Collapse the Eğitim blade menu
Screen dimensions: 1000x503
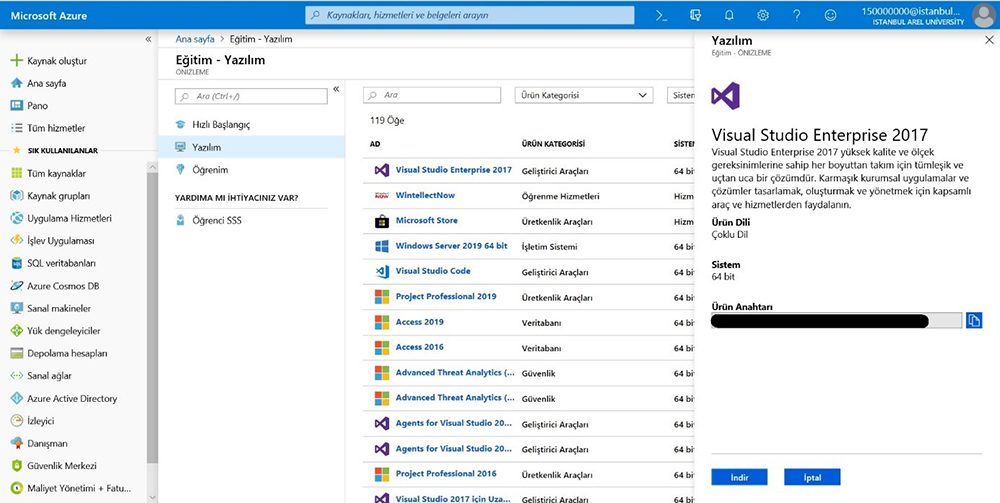(336, 89)
